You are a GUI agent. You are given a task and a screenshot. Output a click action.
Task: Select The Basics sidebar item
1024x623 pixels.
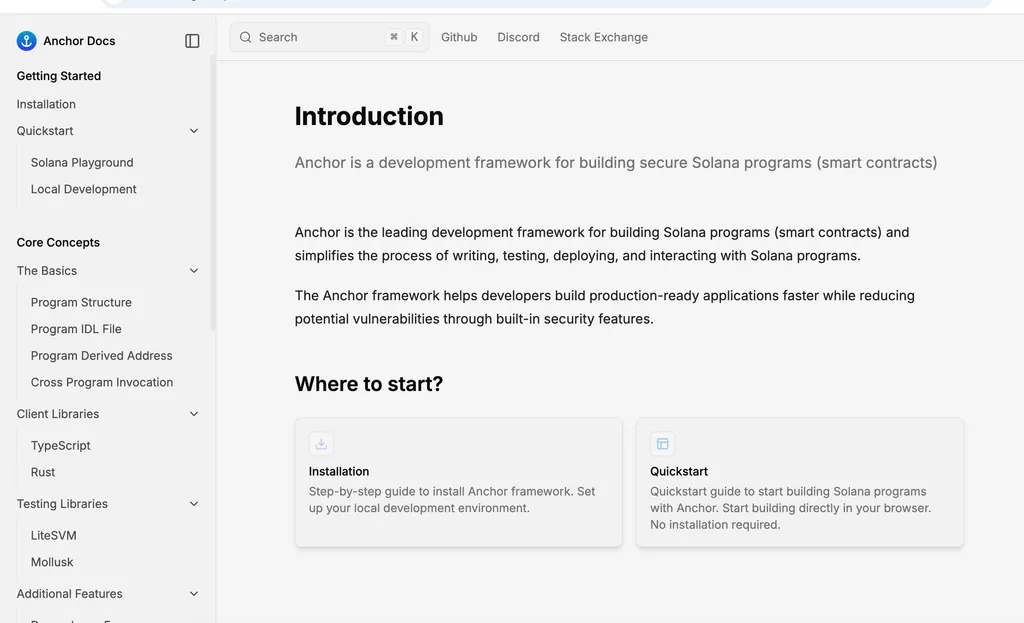pos(46,270)
